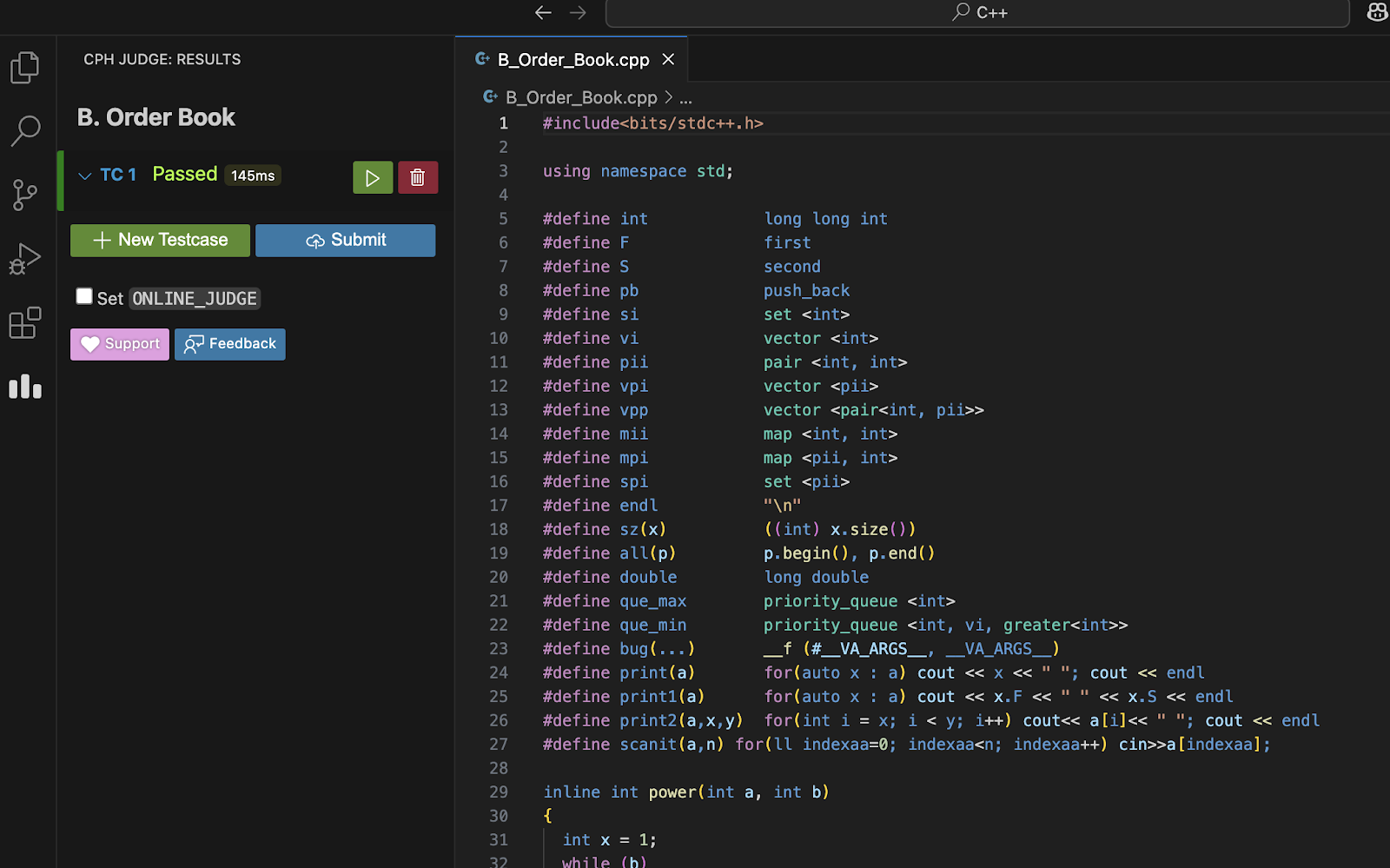Click 'inline int power' on line 29

(620, 792)
